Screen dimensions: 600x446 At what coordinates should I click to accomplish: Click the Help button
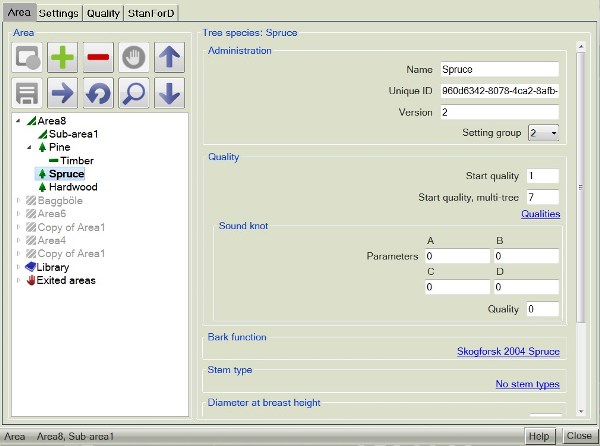click(540, 437)
